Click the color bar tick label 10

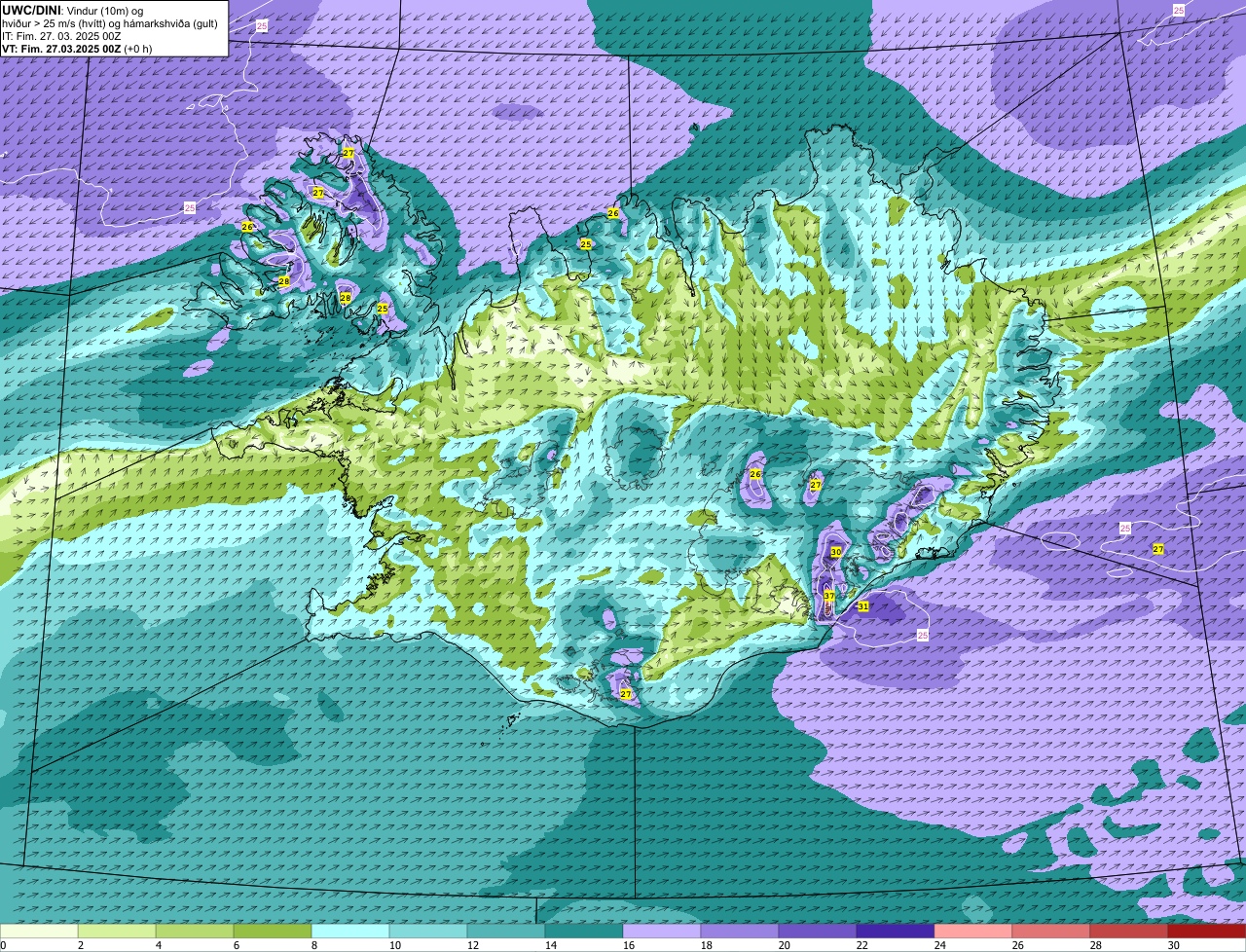[395, 945]
